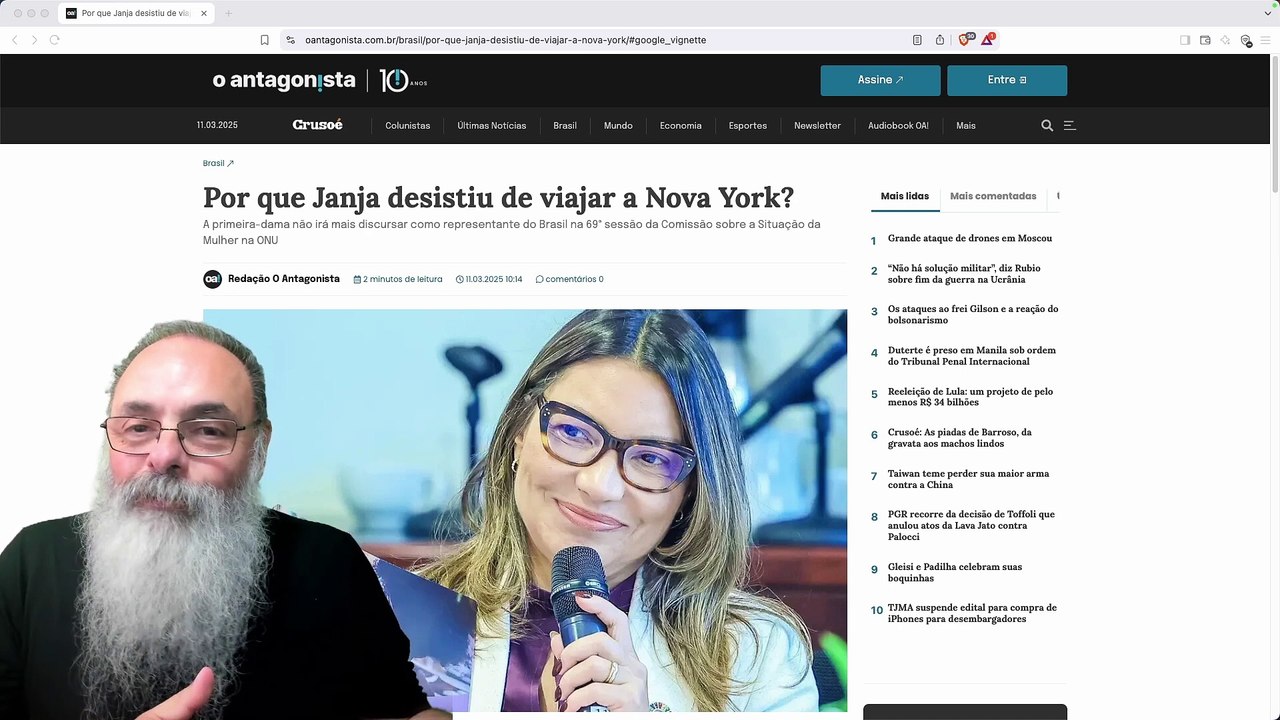Select the Mais lidas tab
This screenshot has width=1280, height=720.
(905, 196)
